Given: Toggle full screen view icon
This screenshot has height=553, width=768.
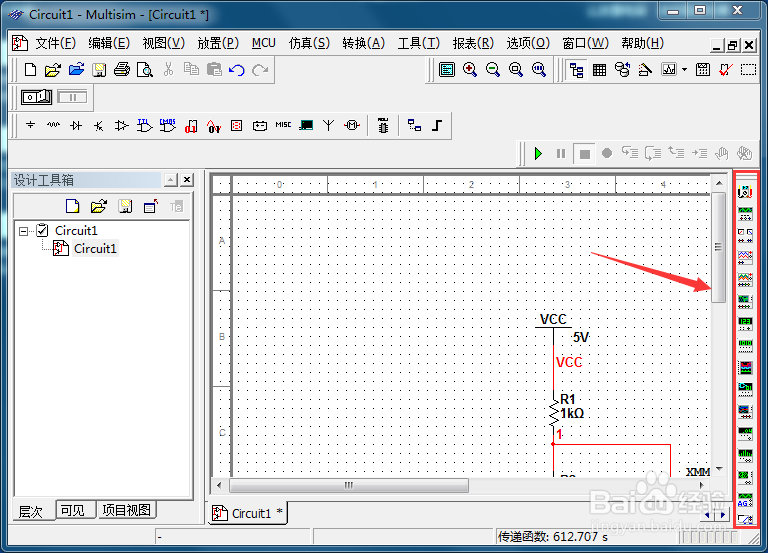Looking at the screenshot, I should click(447, 70).
